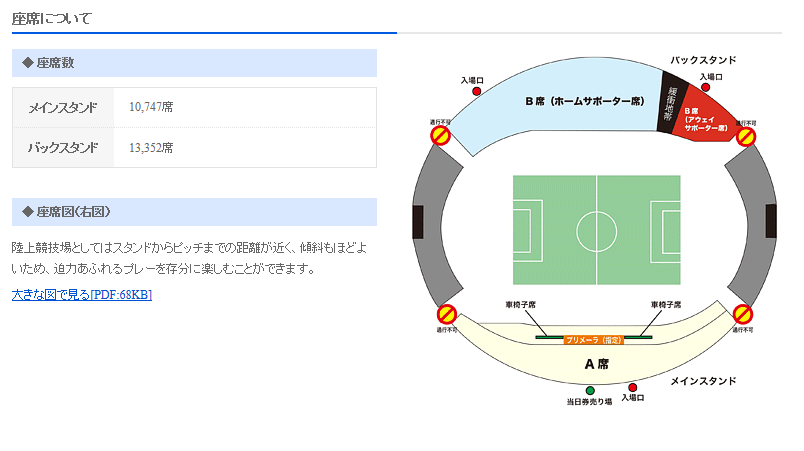Click the red entrance dot above B席 home area
Image resolution: width=804 pixels, height=451 pixels.
coord(476,91)
